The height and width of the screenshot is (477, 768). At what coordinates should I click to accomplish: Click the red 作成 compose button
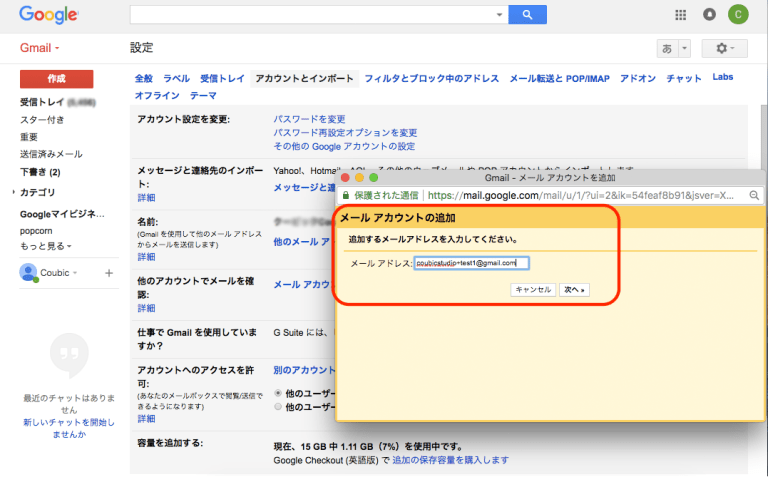pyautogui.click(x=56, y=79)
